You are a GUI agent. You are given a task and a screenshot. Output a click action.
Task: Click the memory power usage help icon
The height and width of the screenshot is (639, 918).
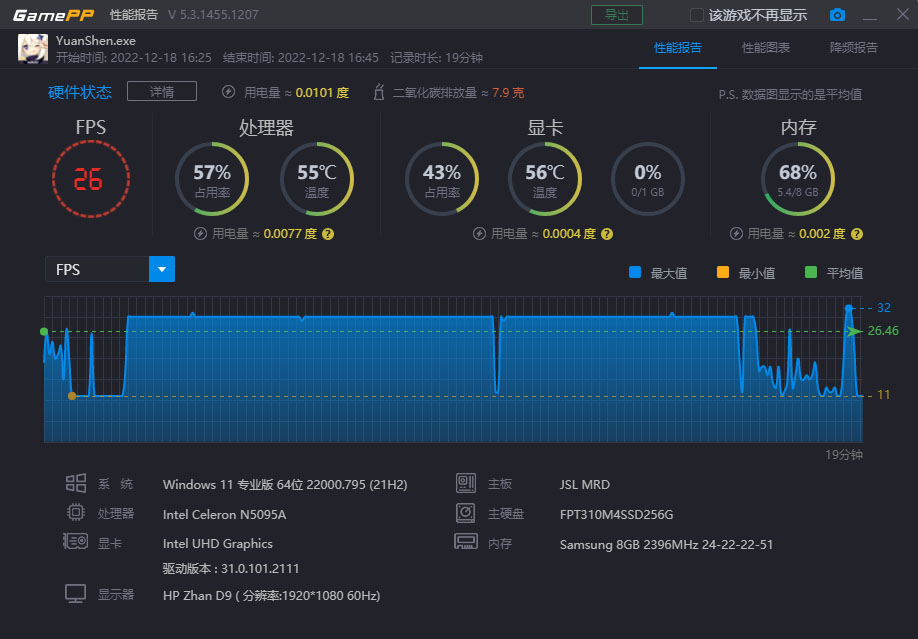[x=857, y=234]
